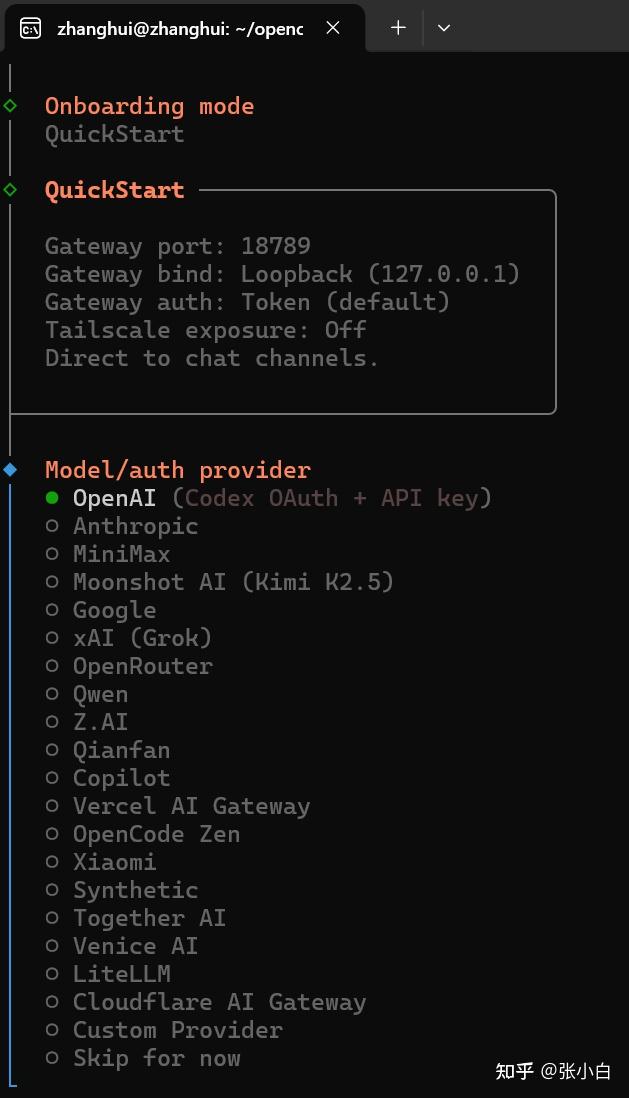Select OpenRouter from the provider list
The image size is (629, 1098).
pyautogui.click(x=142, y=666)
